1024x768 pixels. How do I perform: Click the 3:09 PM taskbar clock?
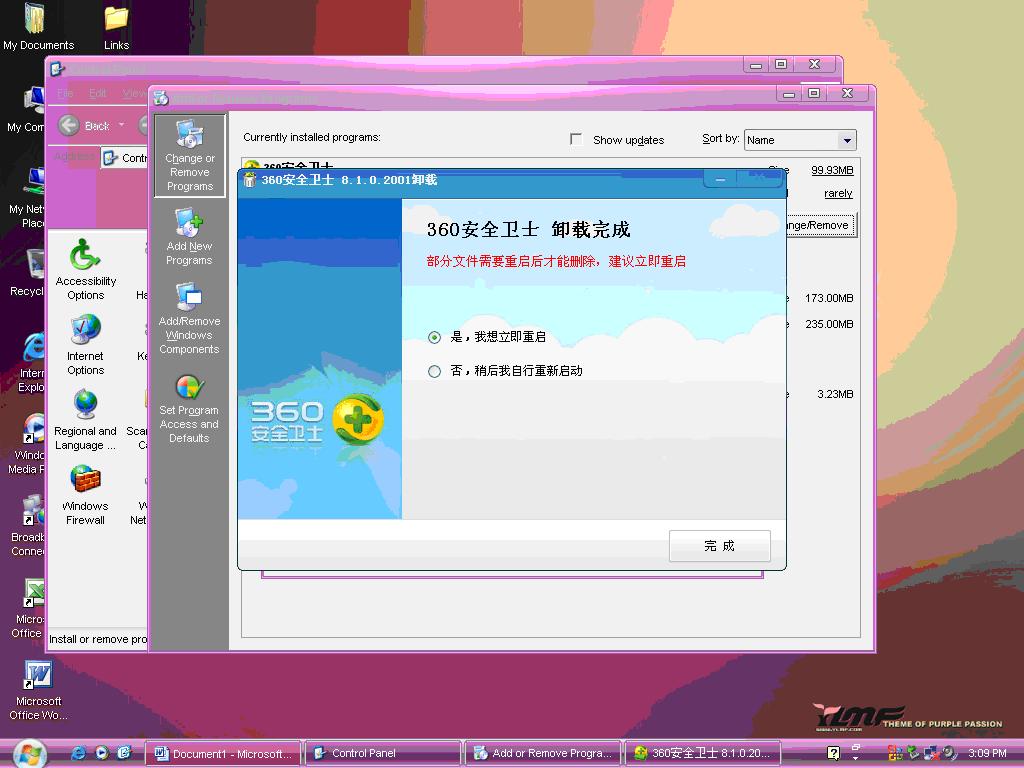pos(987,754)
